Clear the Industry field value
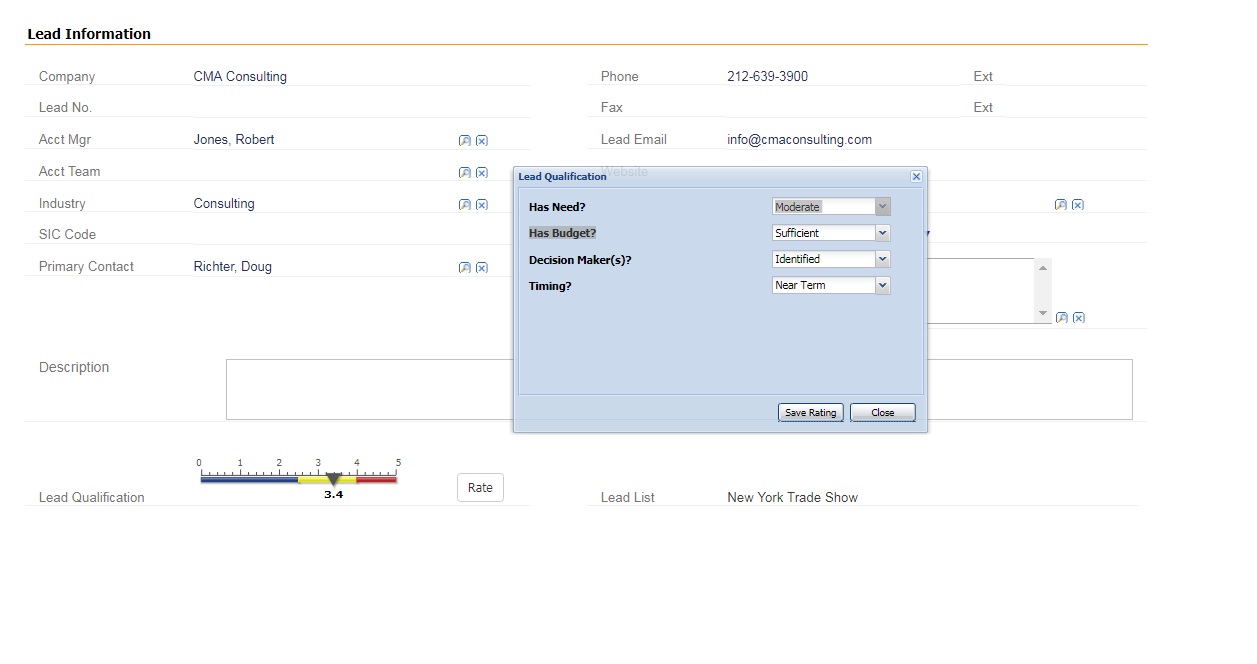The width and height of the screenshot is (1257, 664). tap(482, 204)
